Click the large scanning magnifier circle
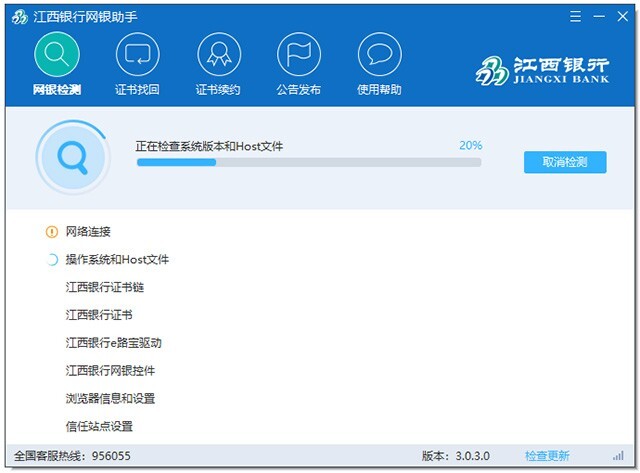 click(73, 157)
